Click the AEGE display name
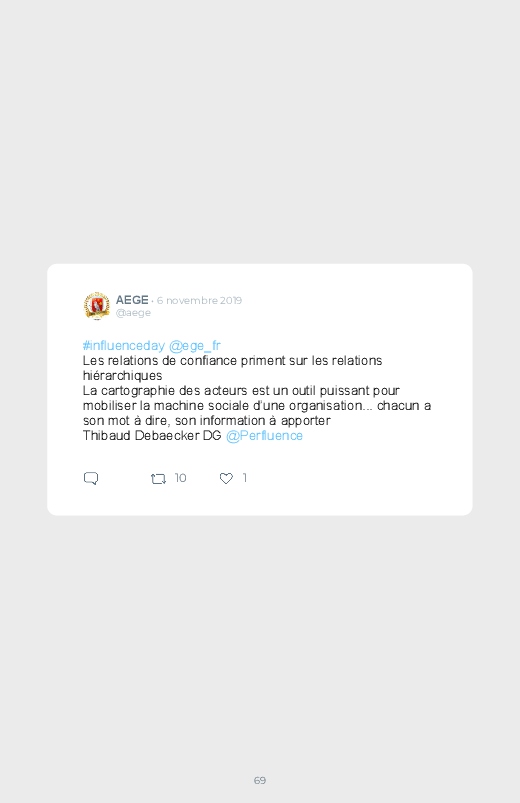This screenshot has height=803, width=520. pyautogui.click(x=132, y=300)
